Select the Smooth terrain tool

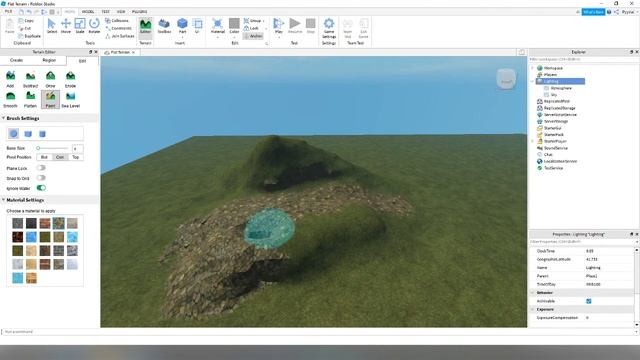click(10, 99)
